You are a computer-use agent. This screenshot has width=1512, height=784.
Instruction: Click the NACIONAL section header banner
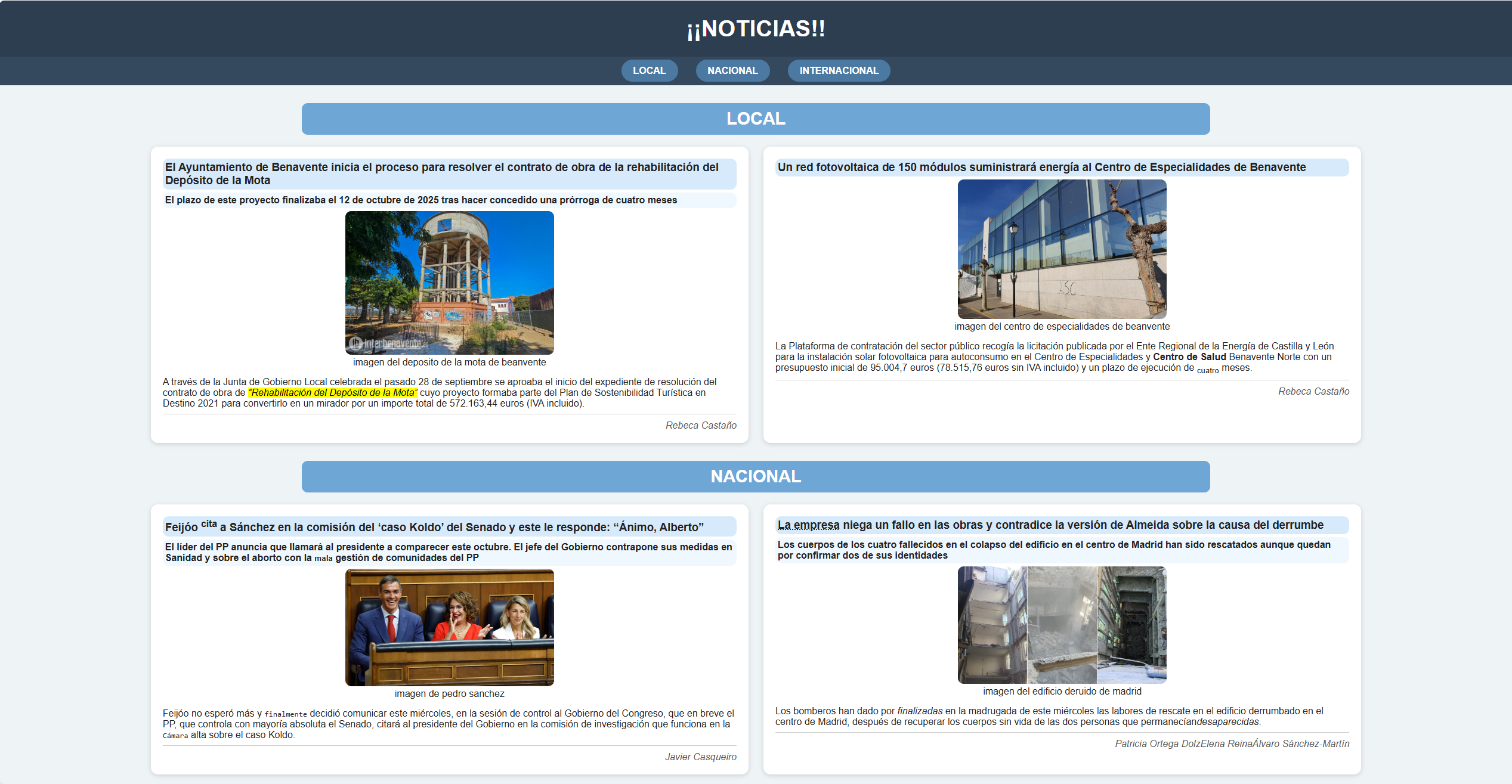[756, 476]
